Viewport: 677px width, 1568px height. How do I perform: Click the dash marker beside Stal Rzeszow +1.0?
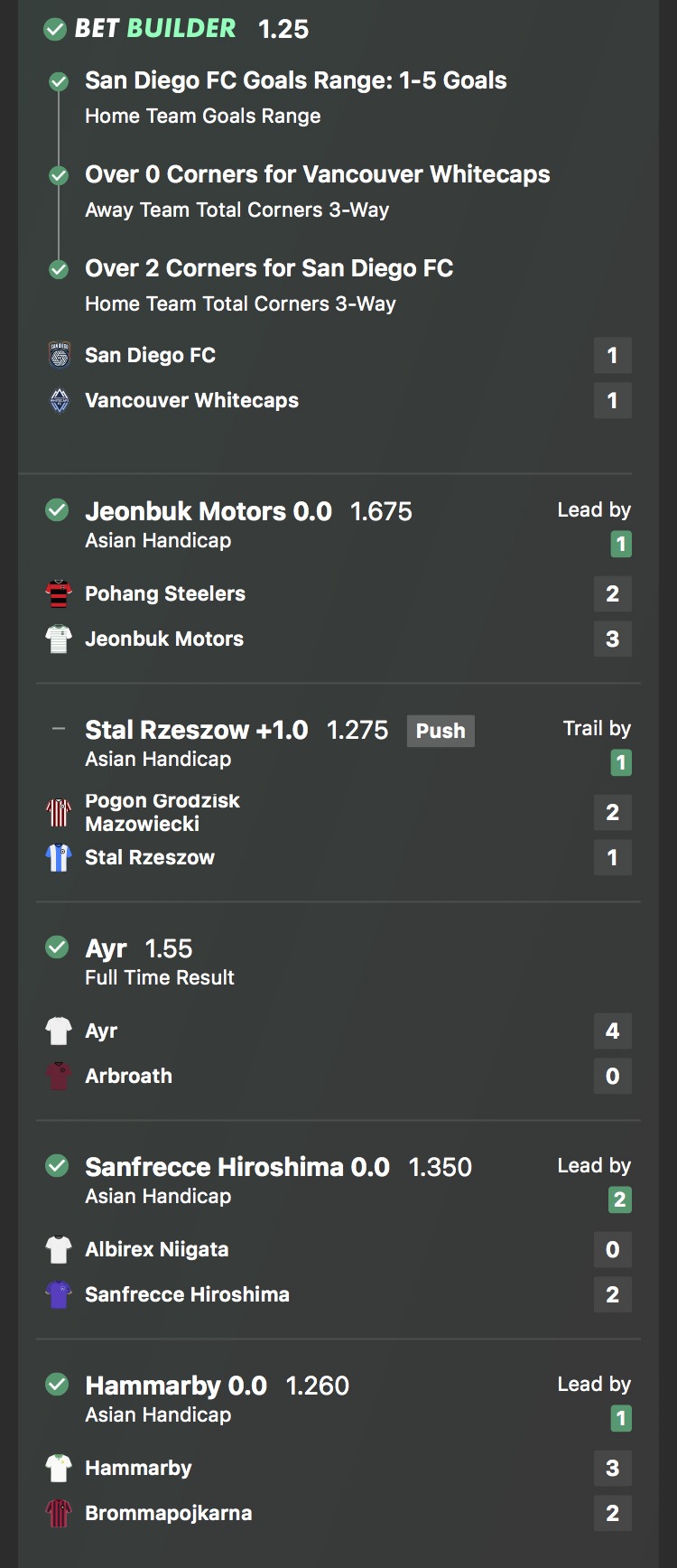59,729
